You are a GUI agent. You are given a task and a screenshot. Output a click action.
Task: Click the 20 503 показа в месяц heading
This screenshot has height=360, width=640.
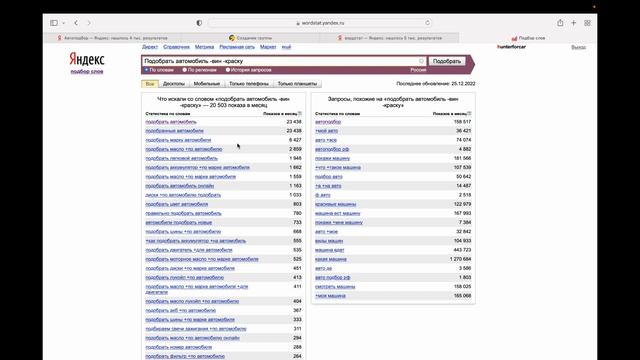pos(238,105)
